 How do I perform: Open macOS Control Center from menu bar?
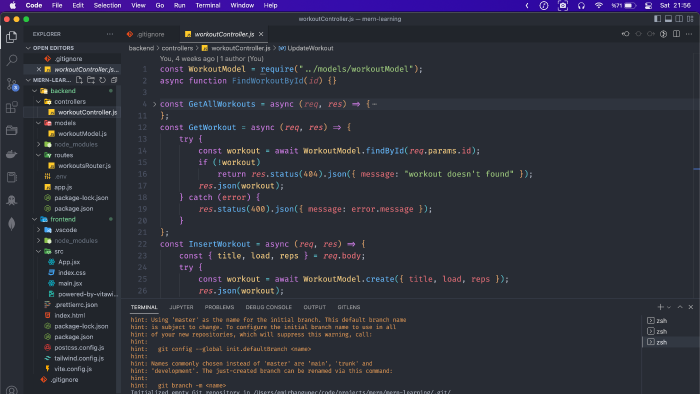click(x=648, y=5)
